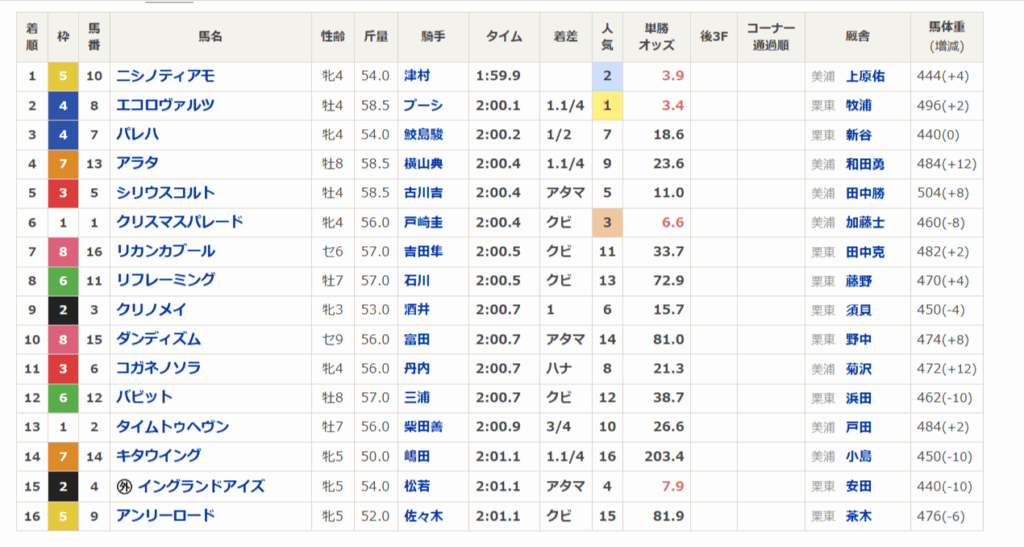Open trainer 上原佑 page
Viewport: 1024px width, 547px height.
pyautogui.click(x=865, y=76)
